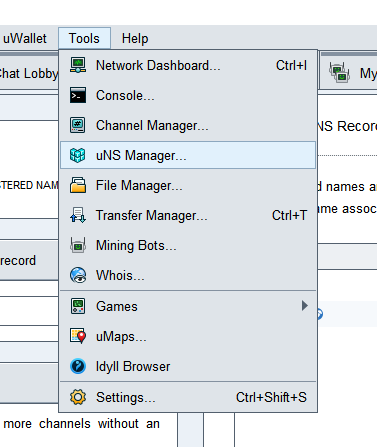Click the Console terminal icon
This screenshot has width=377, height=447.
(78, 95)
